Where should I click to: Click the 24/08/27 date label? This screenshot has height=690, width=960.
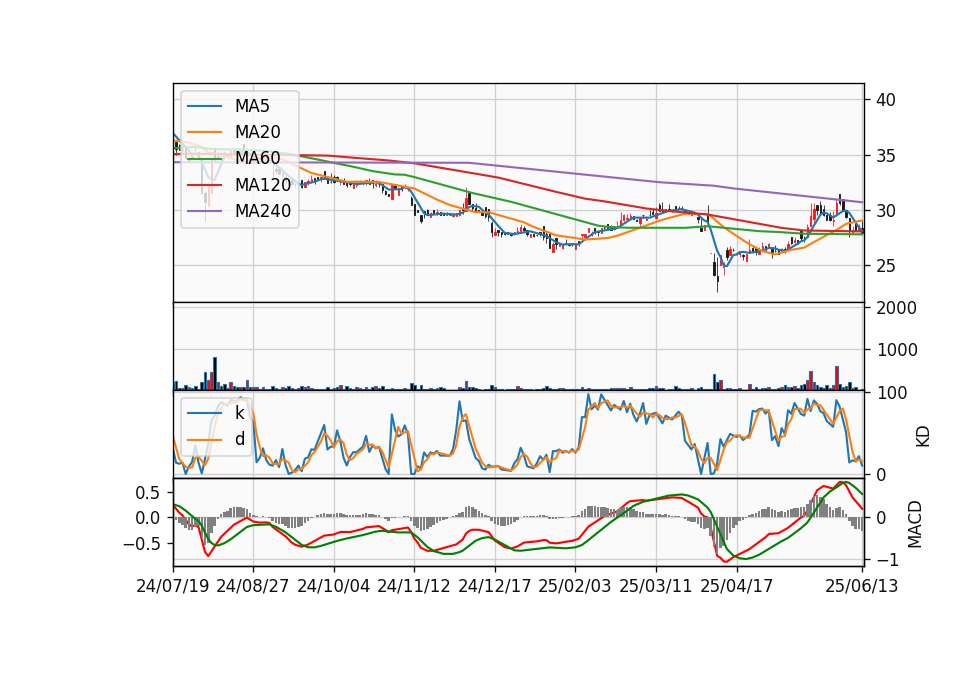pyautogui.click(x=253, y=586)
